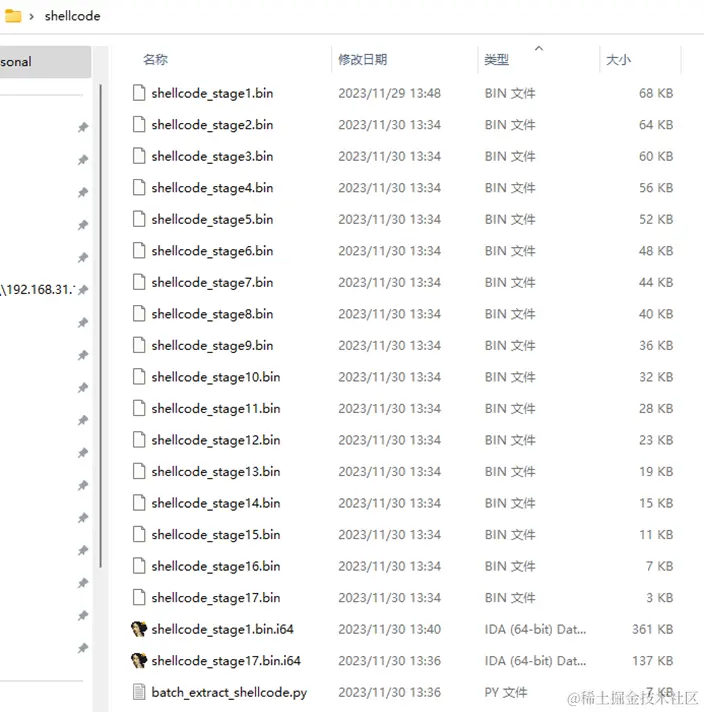Select file name shellcode_stage1.bin.i64

(x=223, y=630)
